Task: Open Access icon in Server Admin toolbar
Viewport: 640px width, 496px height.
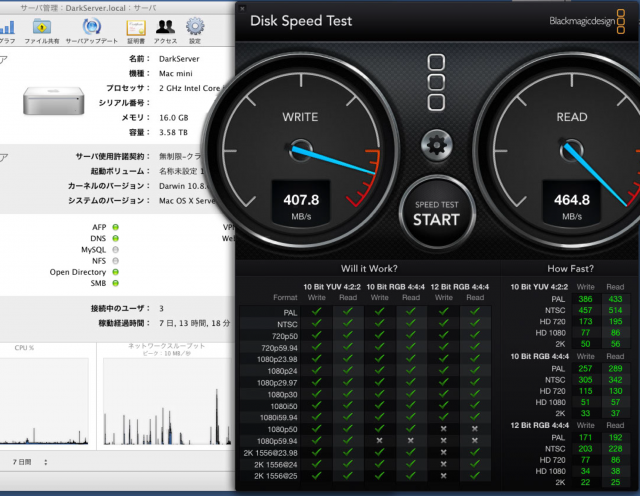Action: click(x=165, y=31)
